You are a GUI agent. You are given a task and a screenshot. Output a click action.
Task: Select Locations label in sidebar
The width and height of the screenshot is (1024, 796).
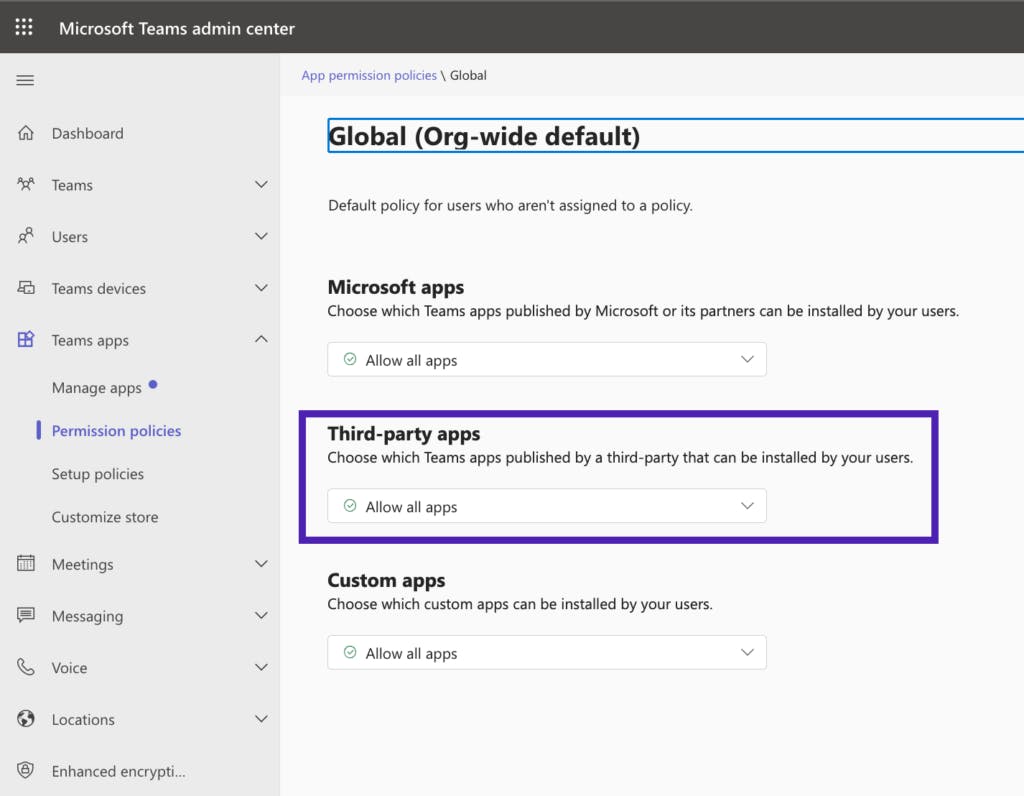pos(83,720)
